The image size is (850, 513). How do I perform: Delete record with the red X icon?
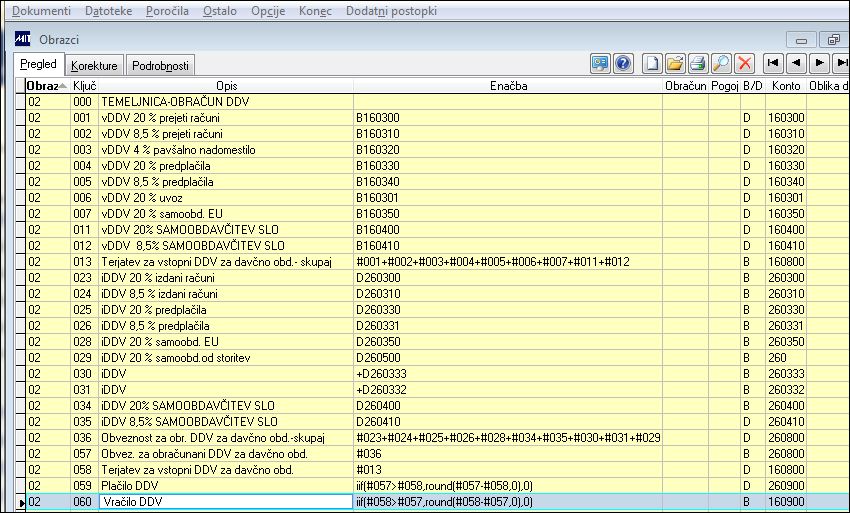coord(745,64)
